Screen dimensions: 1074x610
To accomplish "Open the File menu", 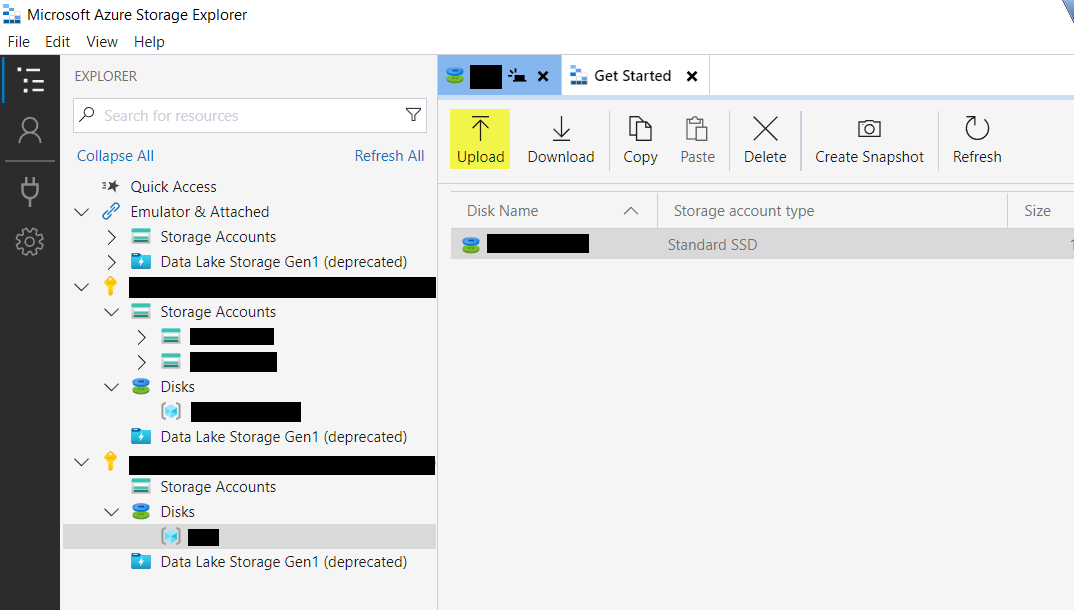I will (x=18, y=42).
